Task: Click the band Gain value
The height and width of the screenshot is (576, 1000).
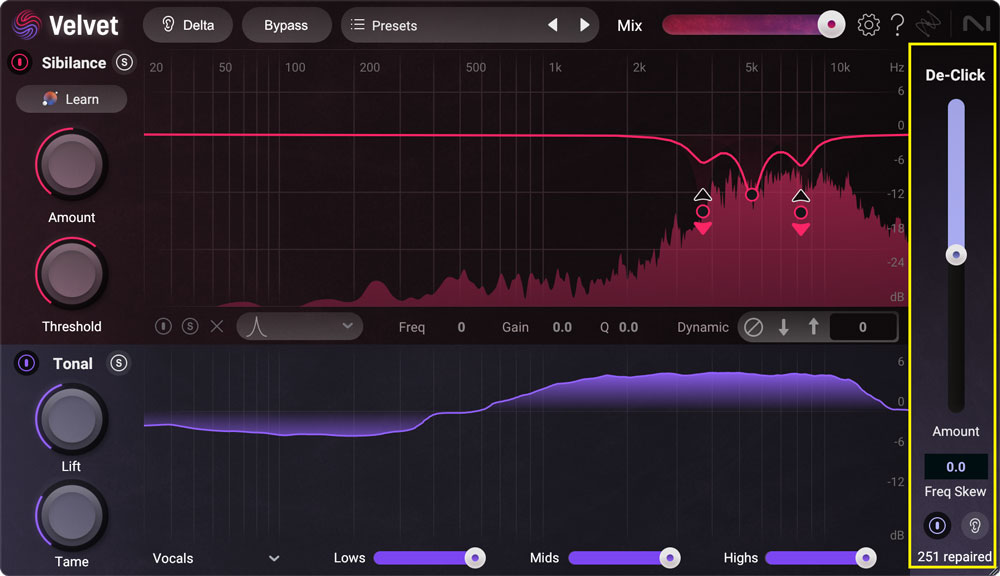Action: click(562, 327)
